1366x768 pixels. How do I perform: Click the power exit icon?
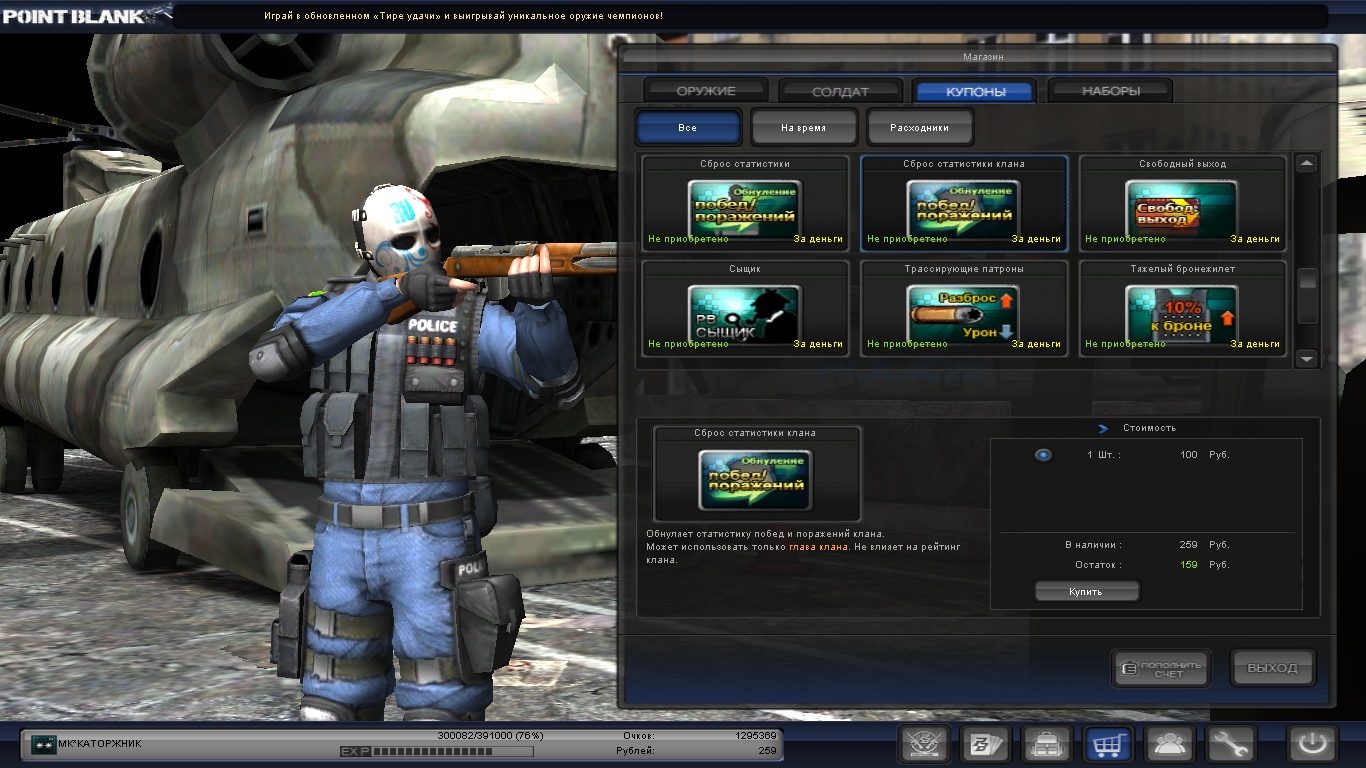pyautogui.click(x=1312, y=745)
